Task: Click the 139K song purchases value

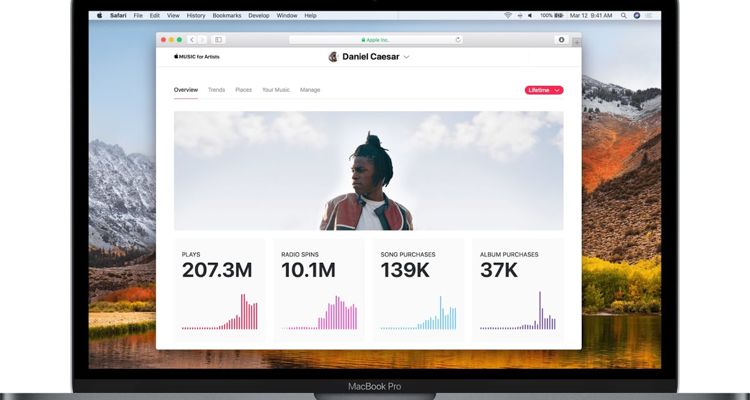Action: (405, 270)
